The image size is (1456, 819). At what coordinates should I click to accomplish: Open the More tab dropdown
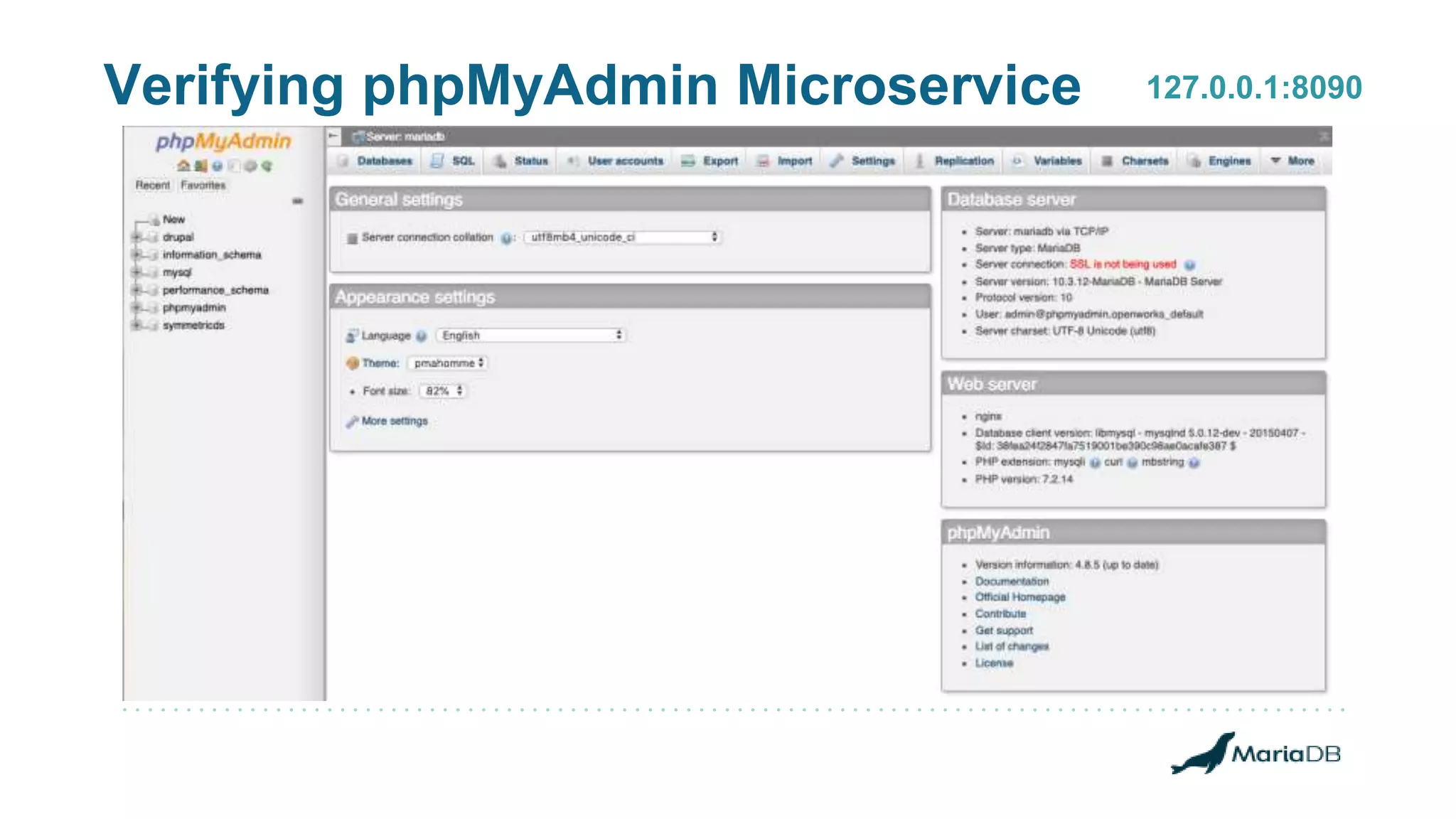point(1292,161)
